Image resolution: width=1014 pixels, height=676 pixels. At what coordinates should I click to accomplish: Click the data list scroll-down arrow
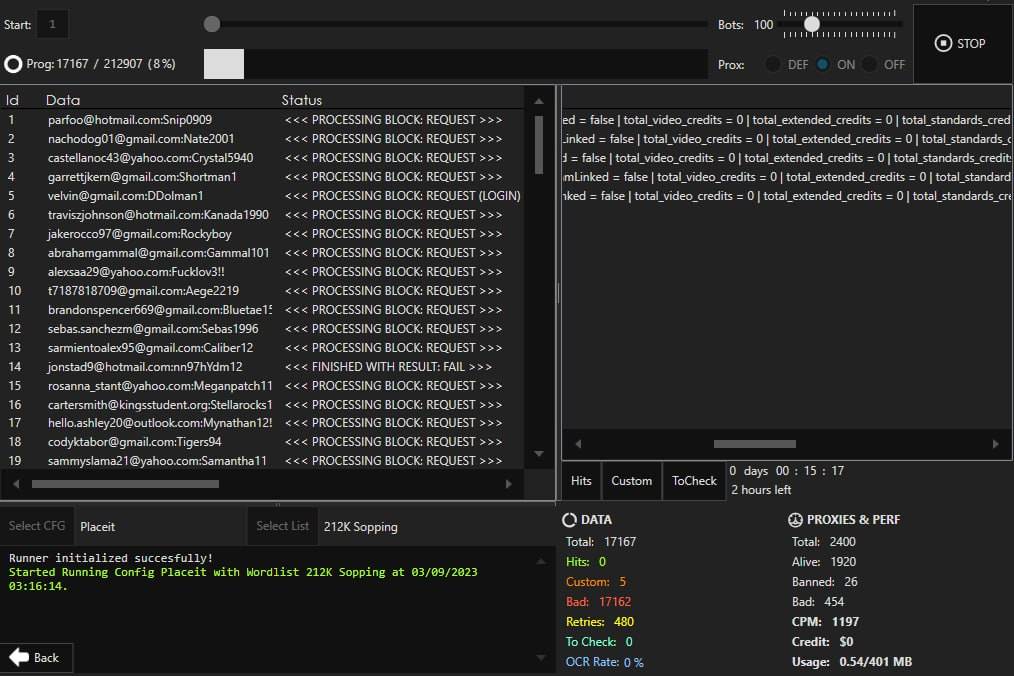click(539, 454)
